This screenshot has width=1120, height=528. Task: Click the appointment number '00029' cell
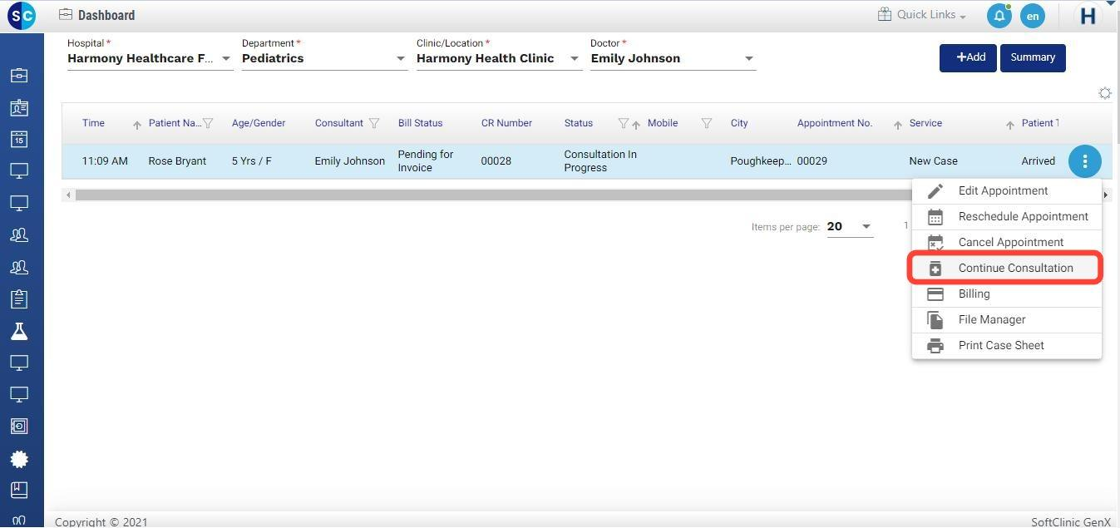pos(812,161)
